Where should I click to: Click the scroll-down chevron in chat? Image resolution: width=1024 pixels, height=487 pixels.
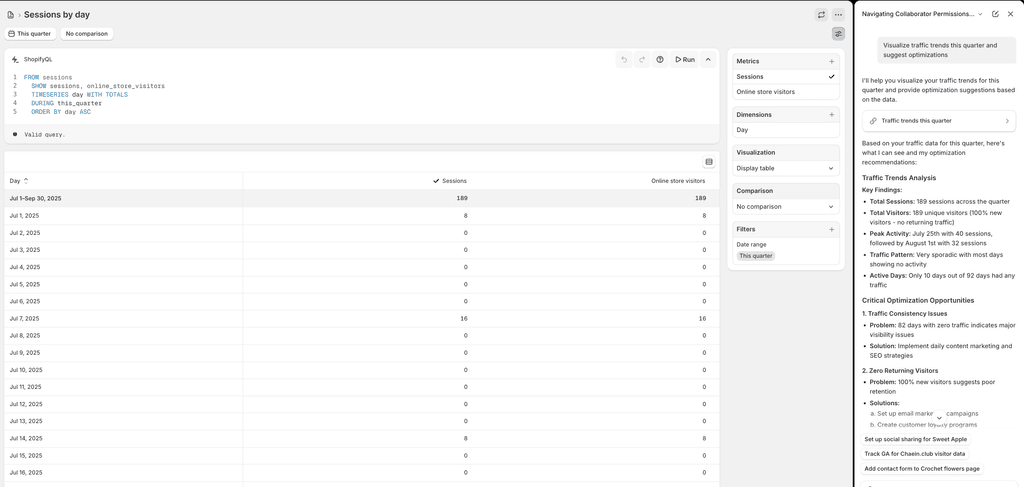click(939, 417)
